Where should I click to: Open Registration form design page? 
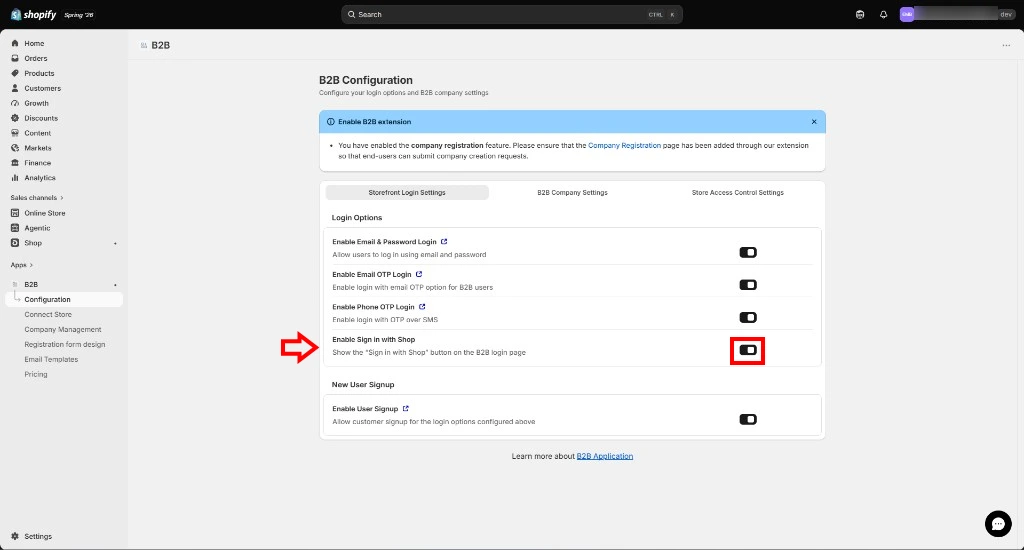coord(64,344)
